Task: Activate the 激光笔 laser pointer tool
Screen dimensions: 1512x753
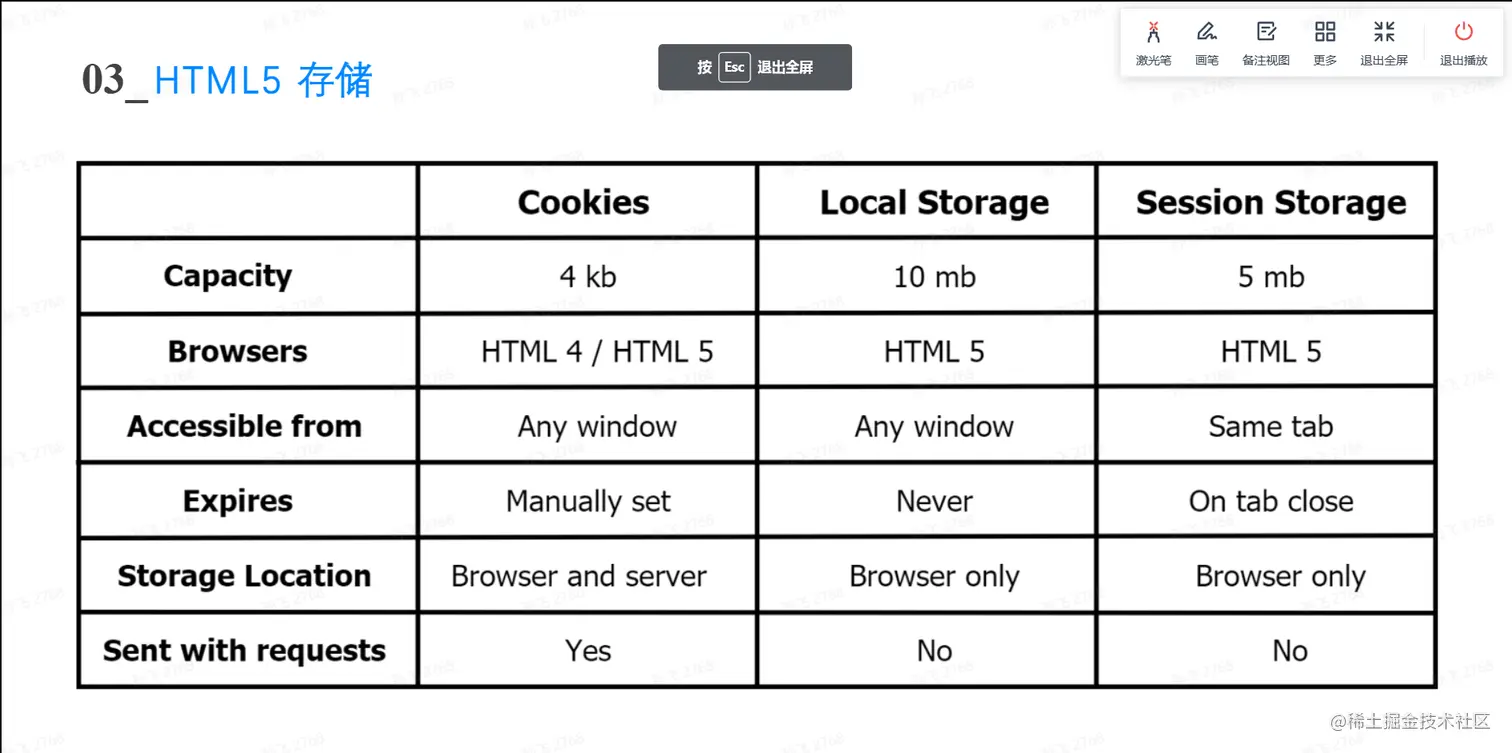Action: tap(1153, 41)
